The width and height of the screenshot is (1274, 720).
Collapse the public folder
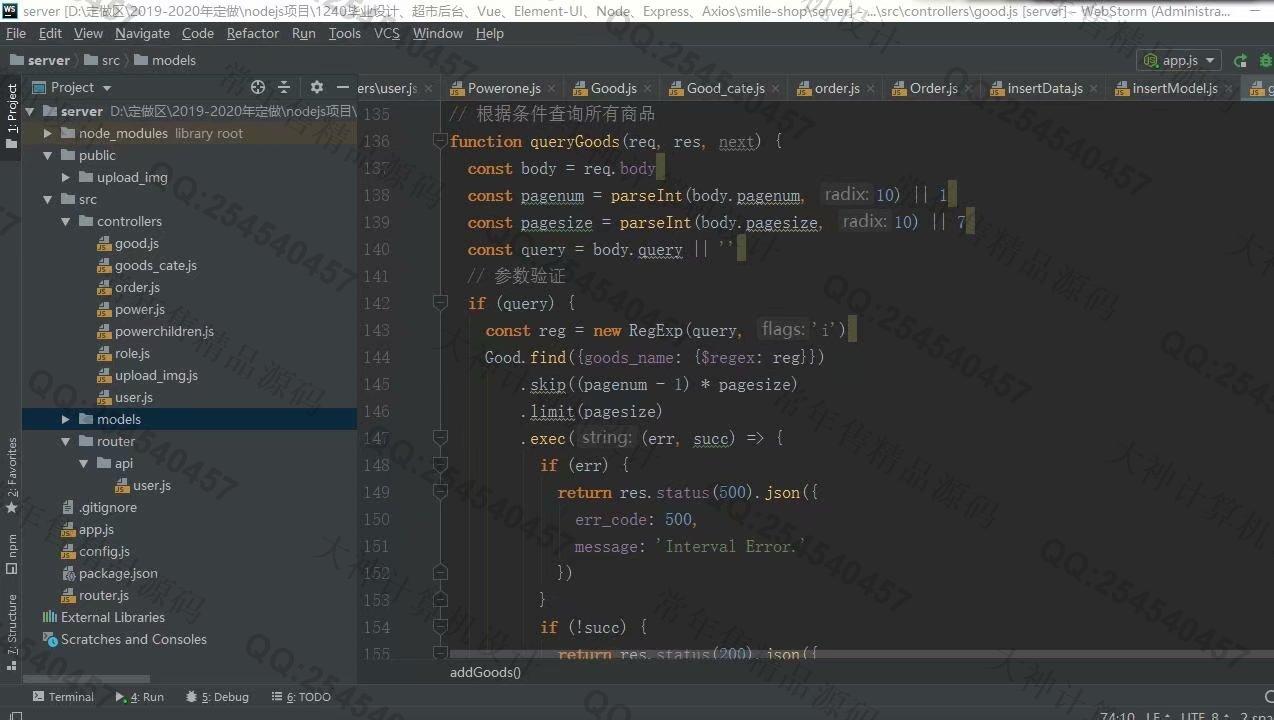[x=47, y=155]
